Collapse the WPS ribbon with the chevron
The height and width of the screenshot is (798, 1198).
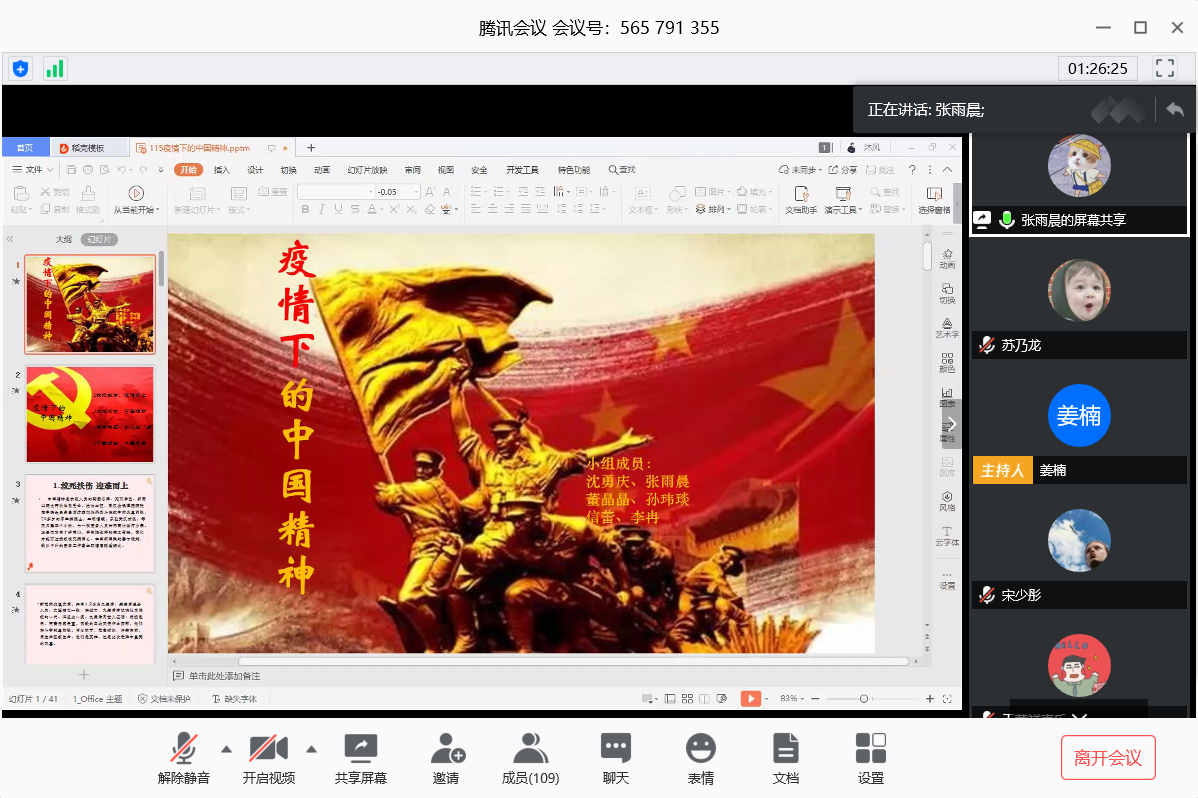(x=947, y=170)
